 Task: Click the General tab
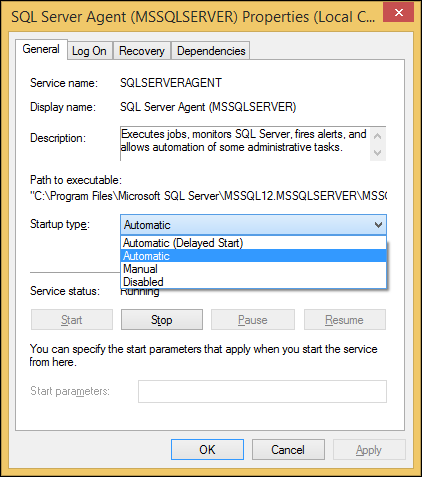click(41, 49)
